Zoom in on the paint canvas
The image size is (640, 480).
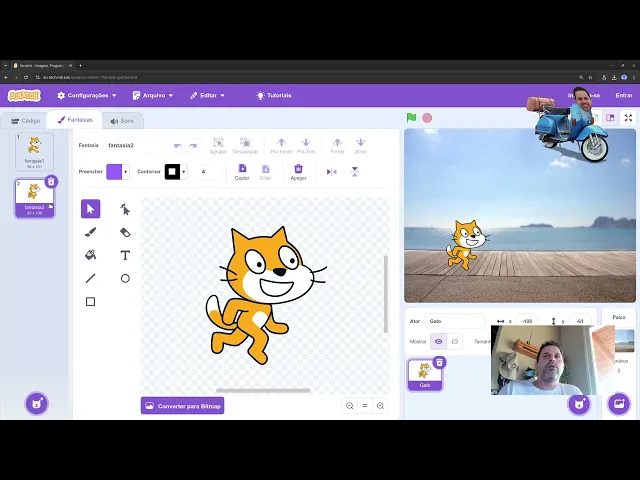380,406
